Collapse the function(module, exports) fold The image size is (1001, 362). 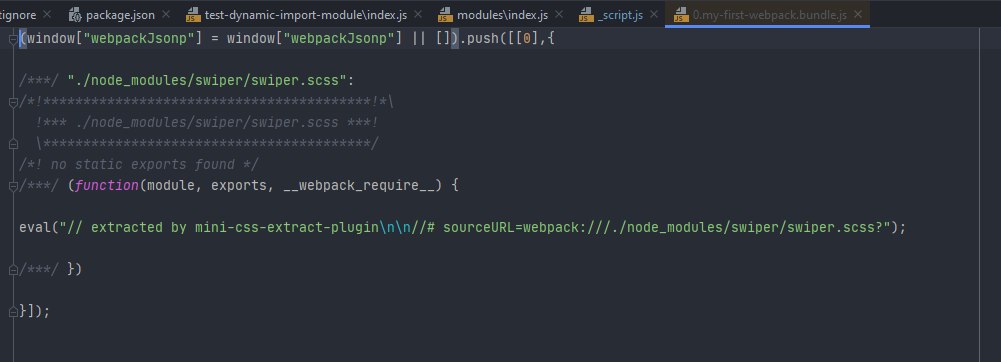(x=13, y=186)
